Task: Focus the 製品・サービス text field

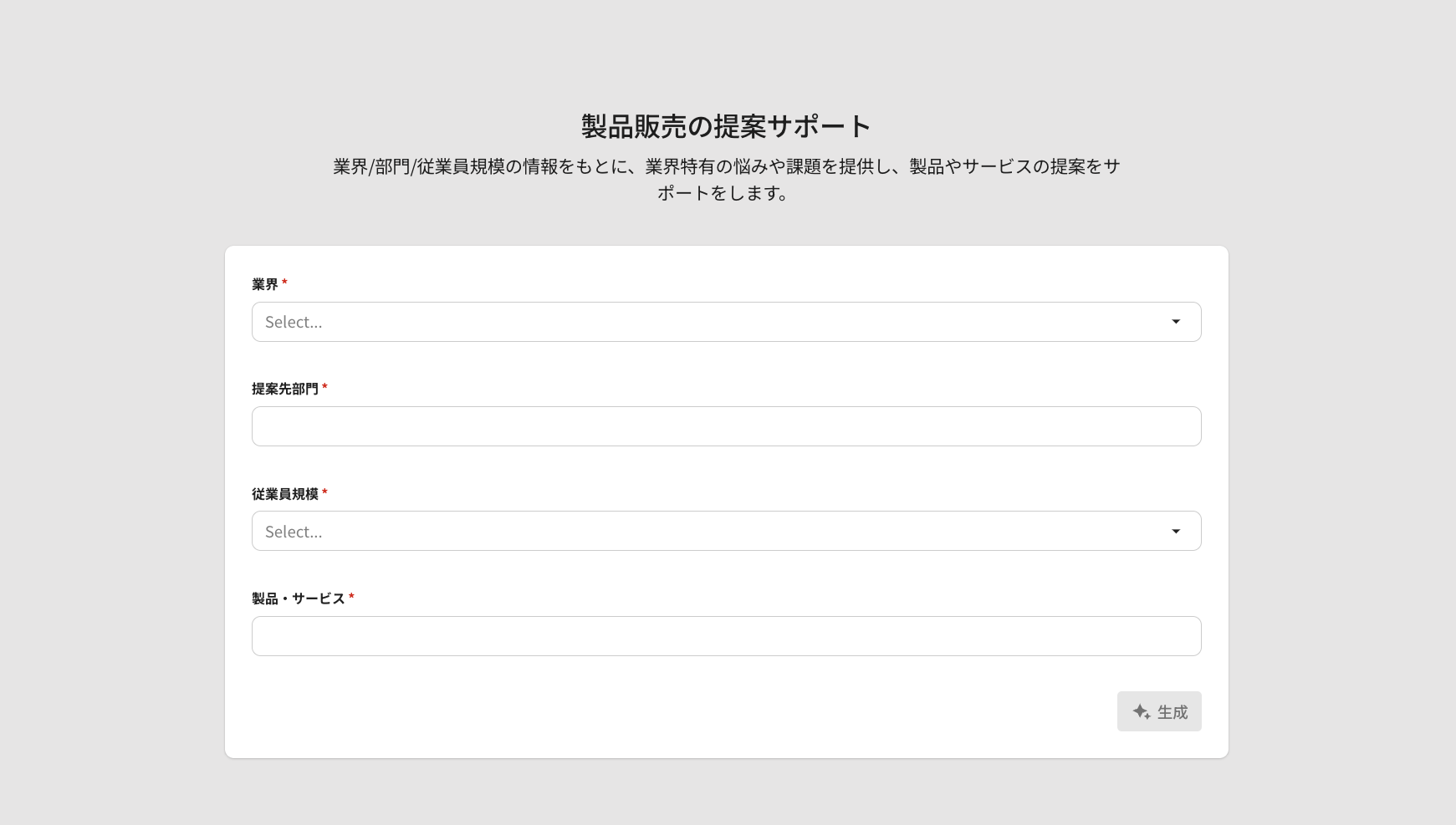Action: click(726, 636)
